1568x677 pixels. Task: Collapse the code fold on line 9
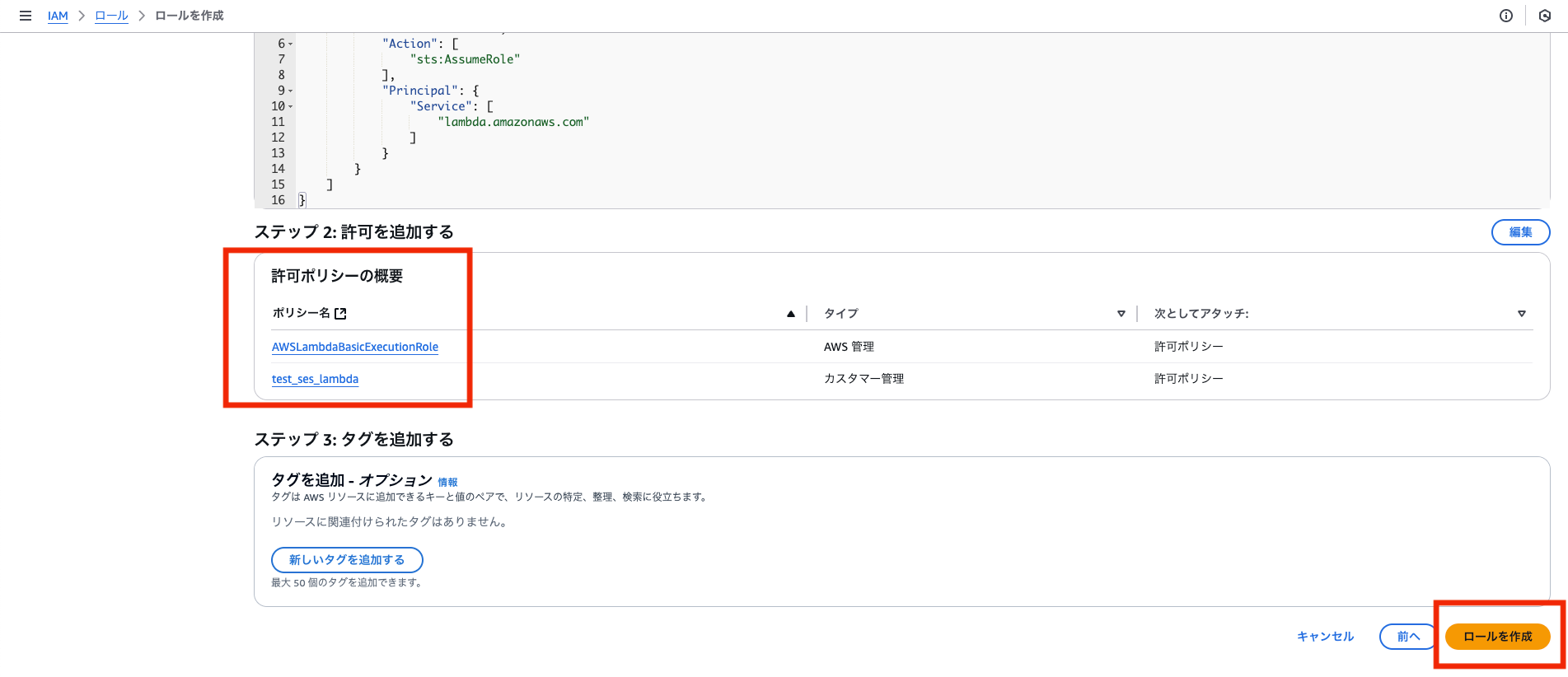click(291, 91)
